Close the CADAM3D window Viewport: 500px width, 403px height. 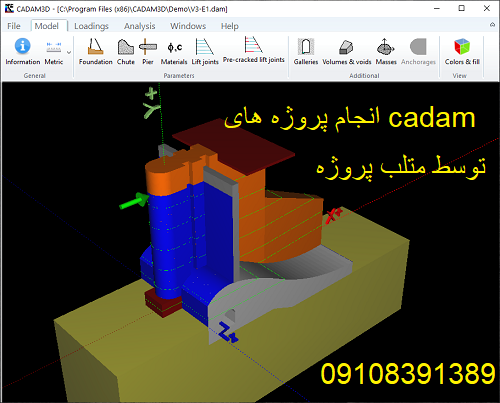point(487,9)
